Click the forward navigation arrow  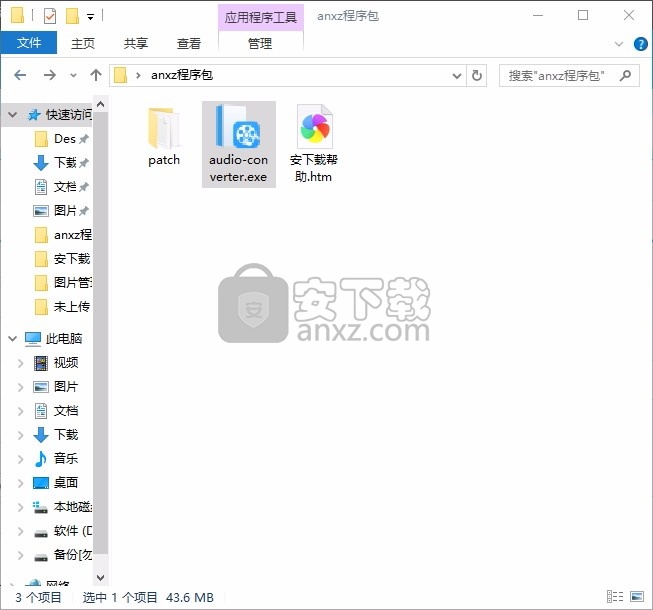(50, 75)
